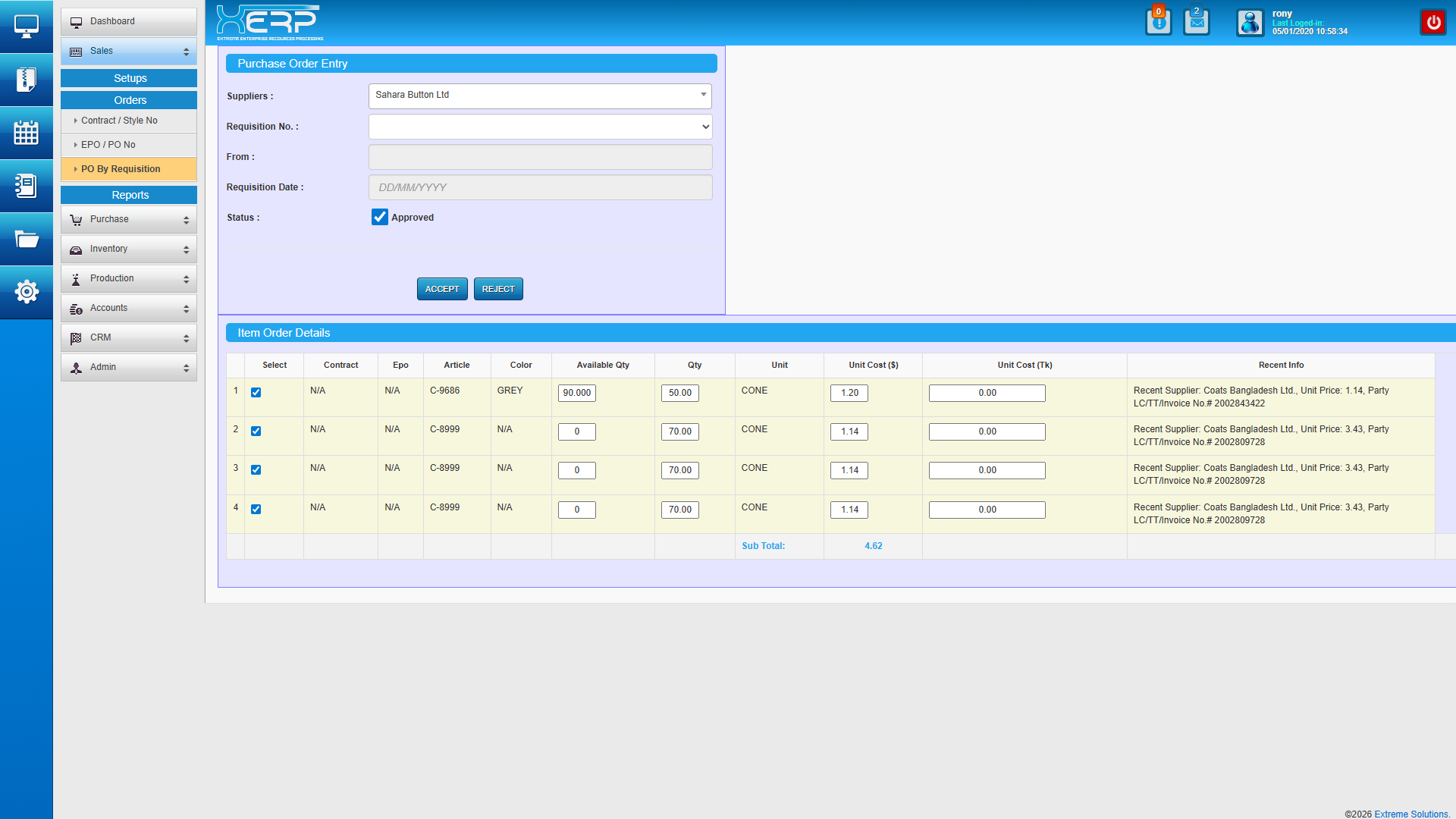The width and height of the screenshot is (1456, 819).
Task: Click the notebook list icon in left rail
Action: (26, 186)
